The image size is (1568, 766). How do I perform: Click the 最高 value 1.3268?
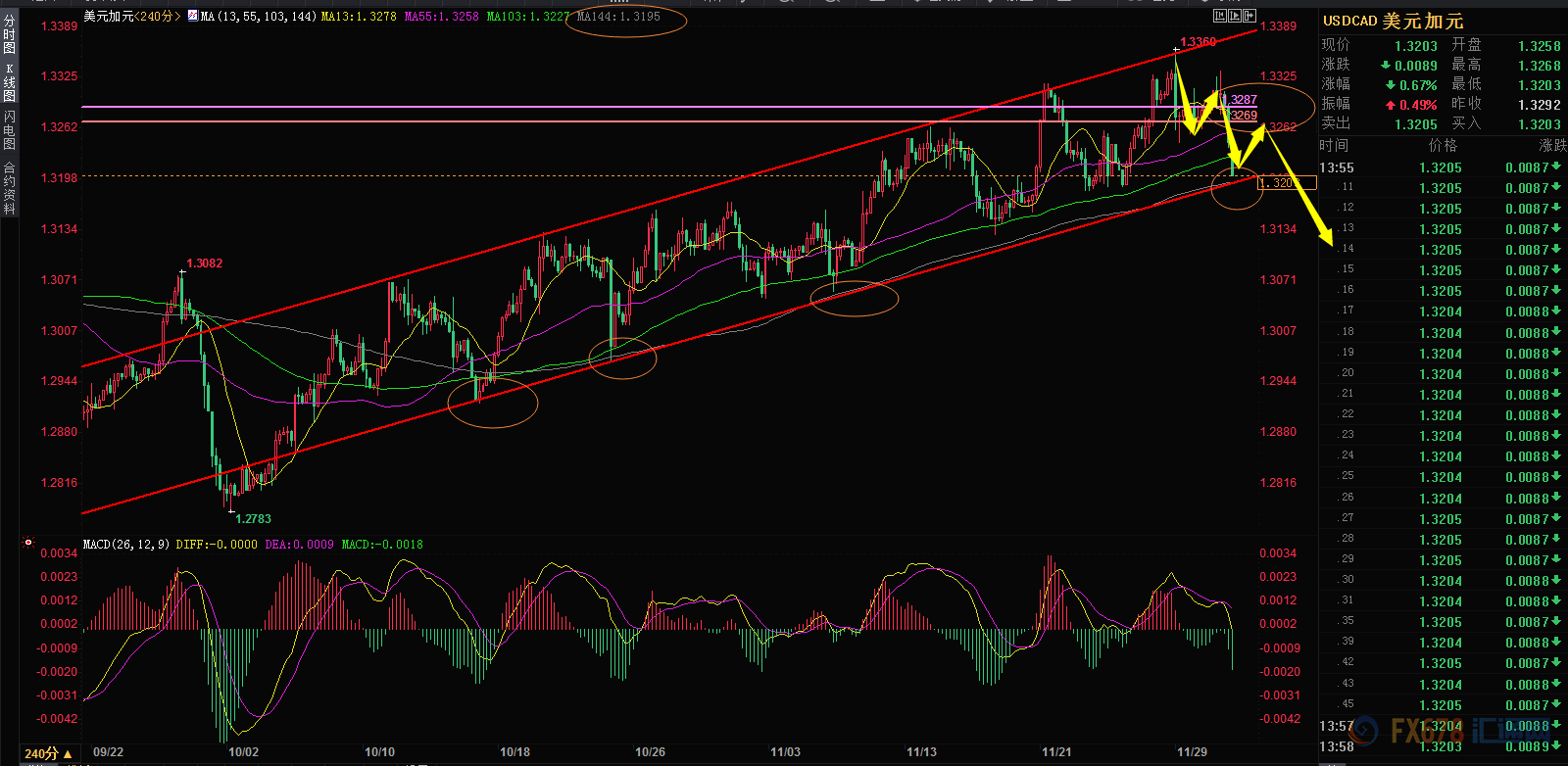click(1540, 66)
